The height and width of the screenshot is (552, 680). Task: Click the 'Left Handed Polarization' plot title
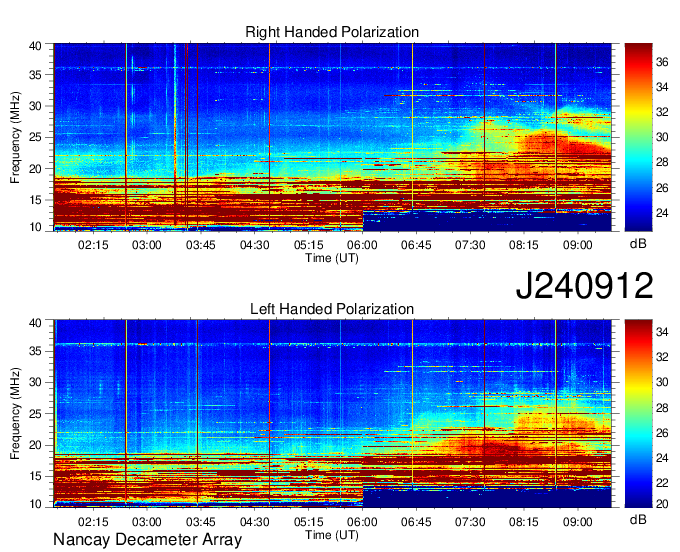coord(332,309)
